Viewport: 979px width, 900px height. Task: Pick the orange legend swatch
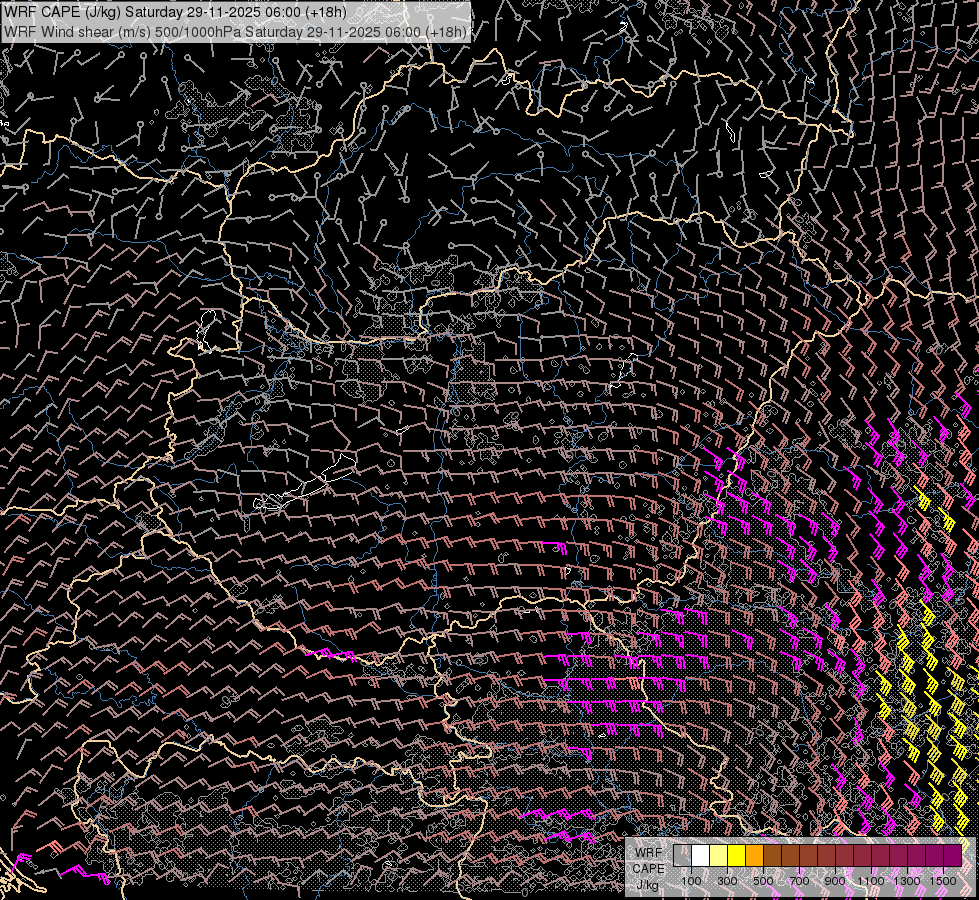tap(754, 856)
